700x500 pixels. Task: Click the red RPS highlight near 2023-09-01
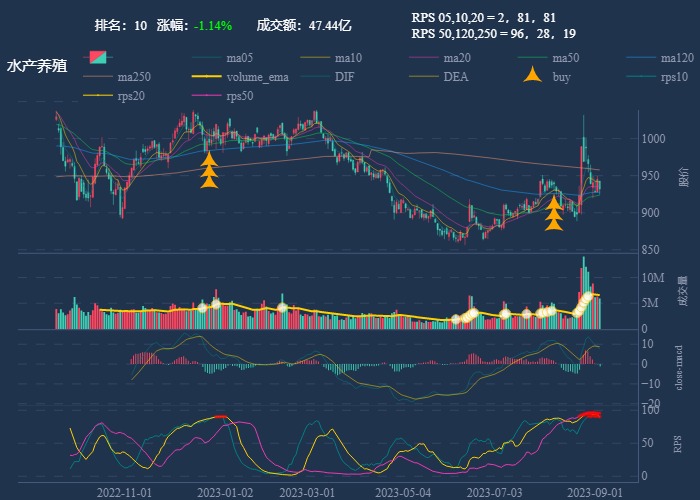tap(590, 414)
